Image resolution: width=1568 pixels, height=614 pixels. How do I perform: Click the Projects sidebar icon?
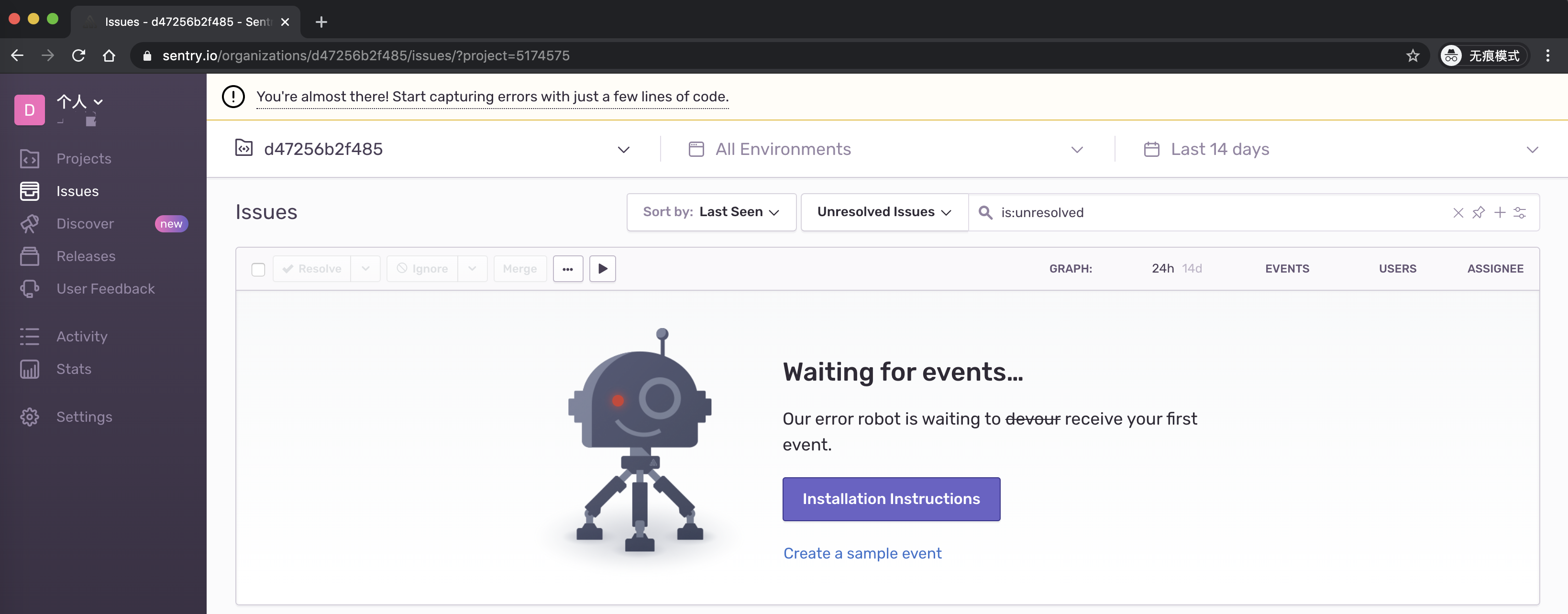click(x=30, y=158)
